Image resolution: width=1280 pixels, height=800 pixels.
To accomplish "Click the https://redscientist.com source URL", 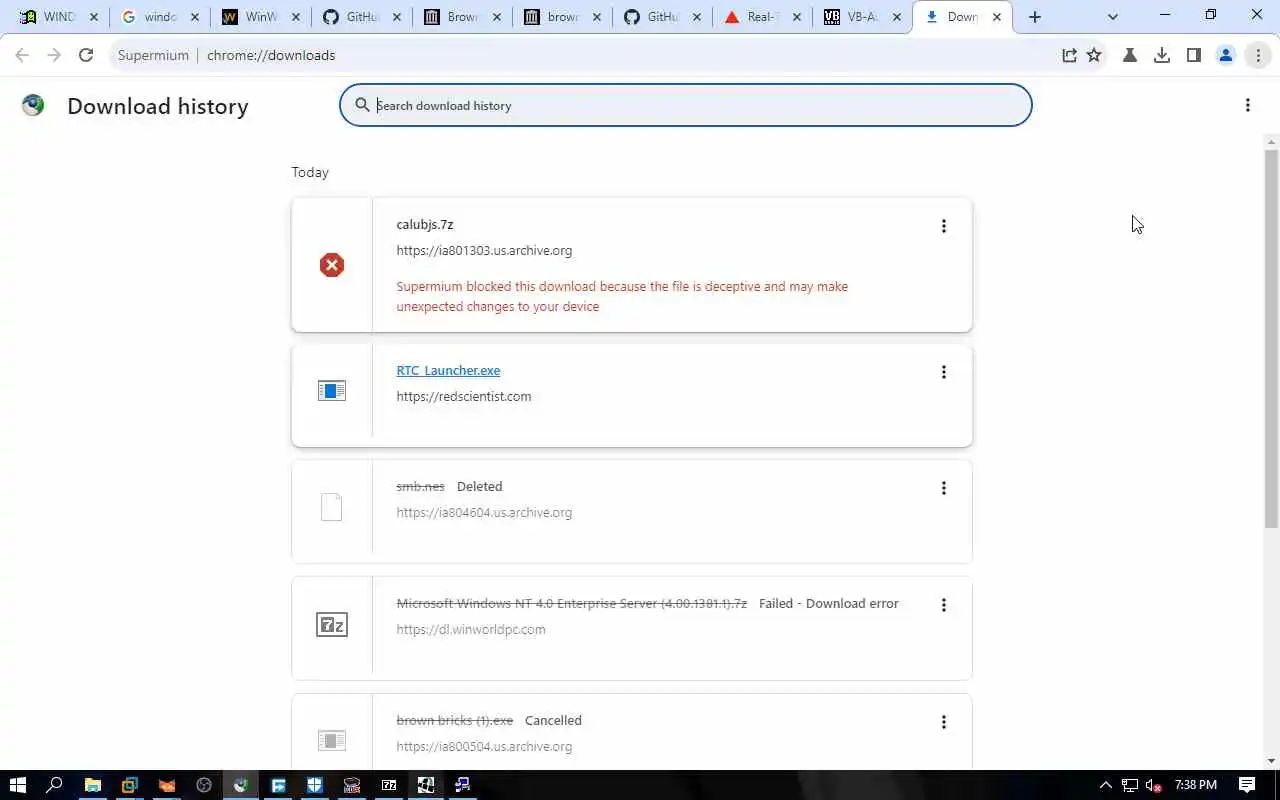I will point(463,396).
